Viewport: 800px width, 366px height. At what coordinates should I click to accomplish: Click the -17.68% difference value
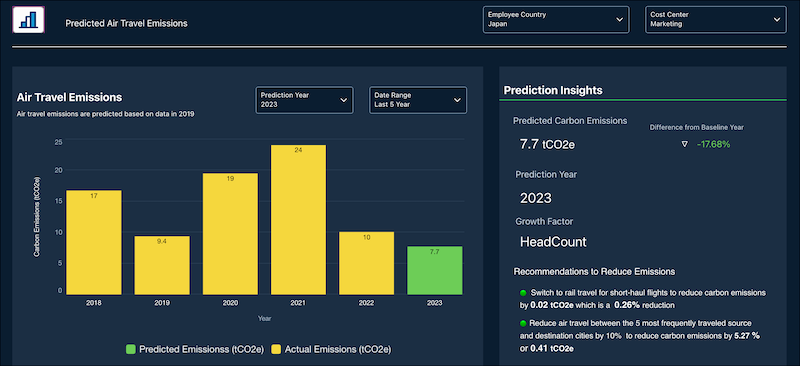(713, 145)
